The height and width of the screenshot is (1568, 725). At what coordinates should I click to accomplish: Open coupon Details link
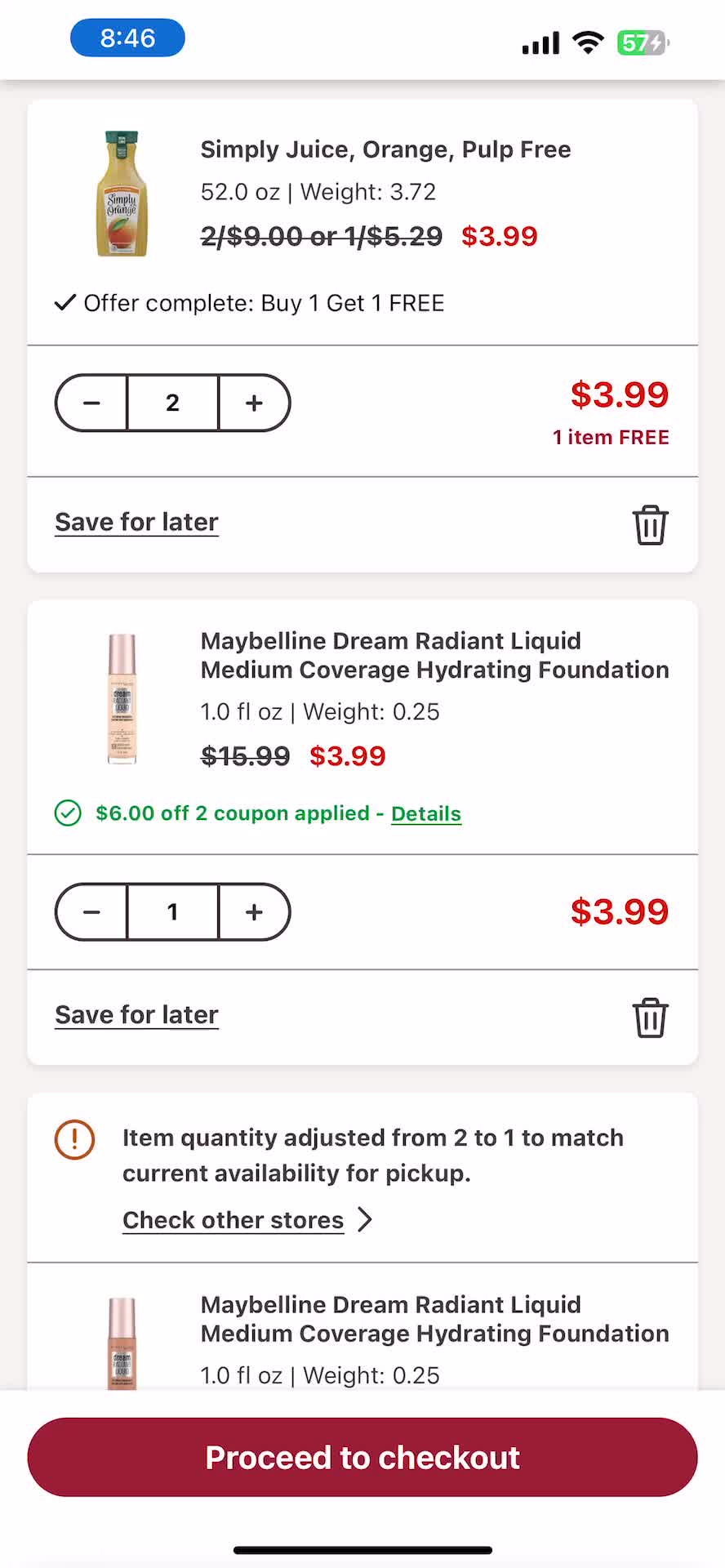[x=426, y=813]
